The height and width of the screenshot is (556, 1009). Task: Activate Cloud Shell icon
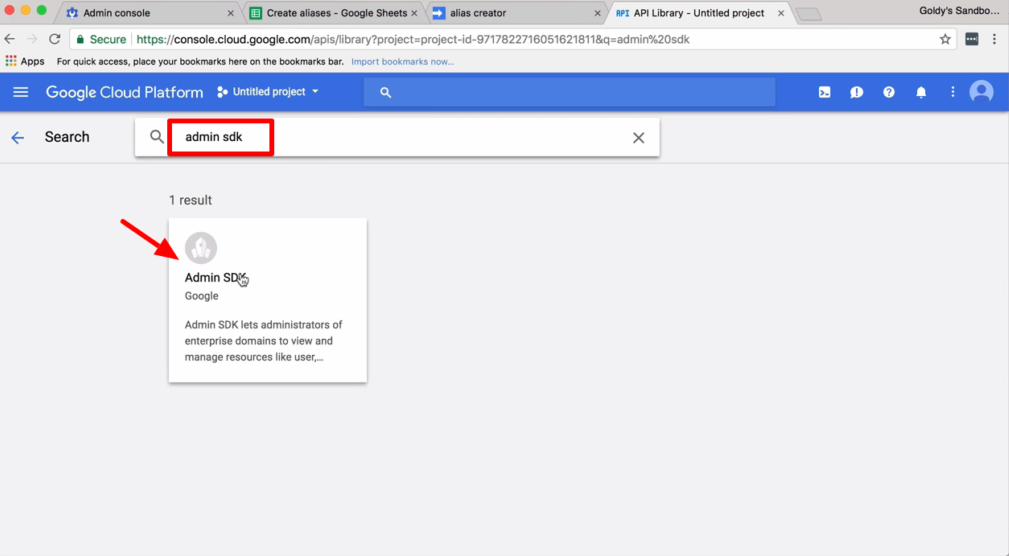pyautogui.click(x=824, y=92)
